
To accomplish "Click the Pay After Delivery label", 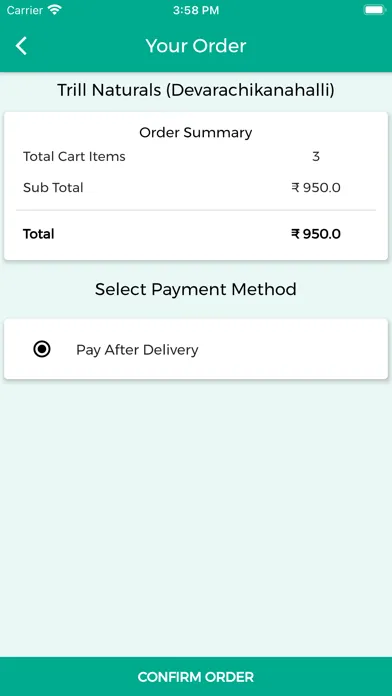I will (137, 350).
